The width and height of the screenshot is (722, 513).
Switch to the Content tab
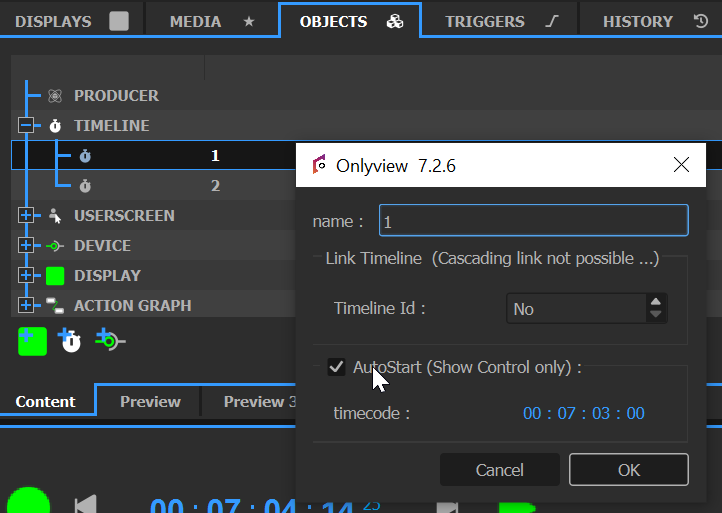pyautogui.click(x=46, y=402)
